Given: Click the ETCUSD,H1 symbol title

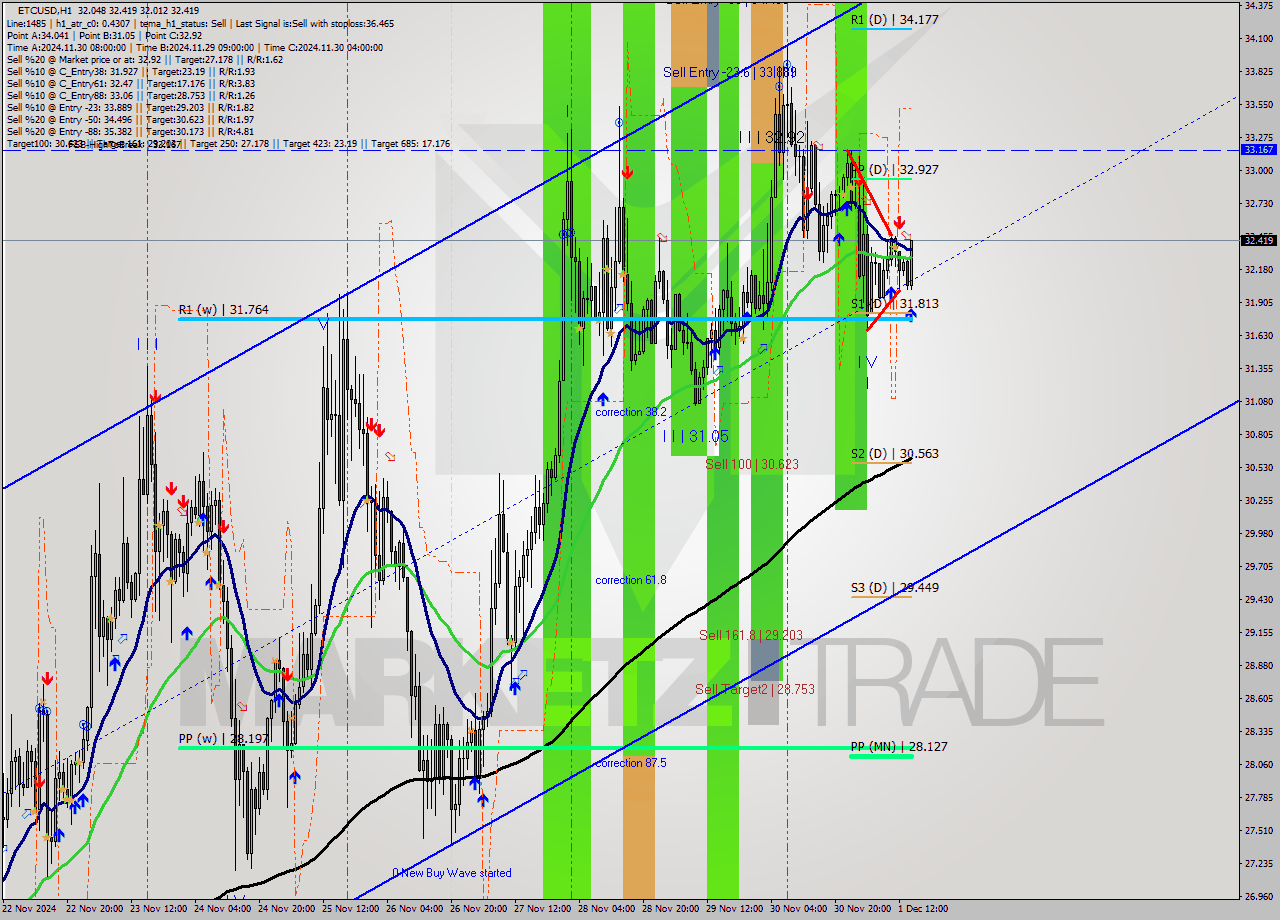Looking at the screenshot, I should pos(43,10).
